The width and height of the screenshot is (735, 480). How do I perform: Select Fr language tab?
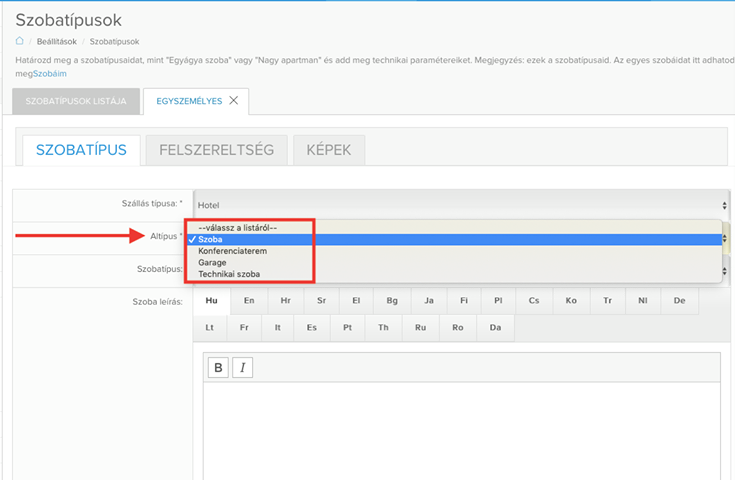click(x=244, y=328)
